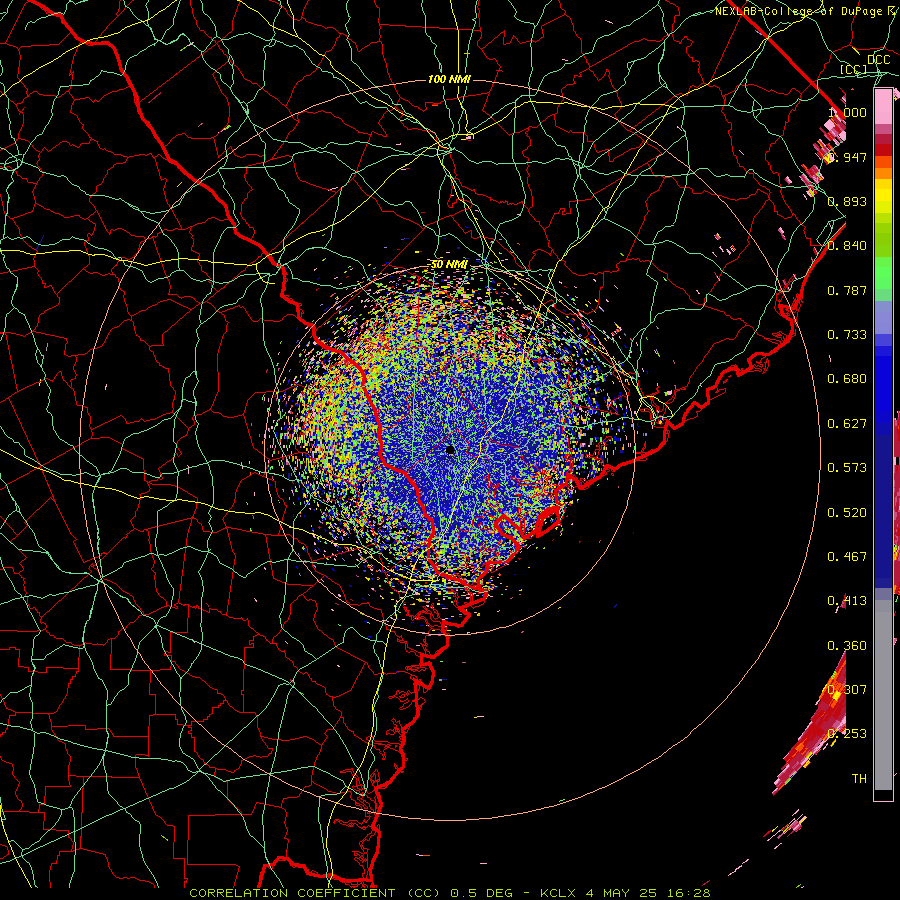Image resolution: width=900 pixels, height=900 pixels.
Task: Click the 0.520 legend value
Action: [847, 513]
